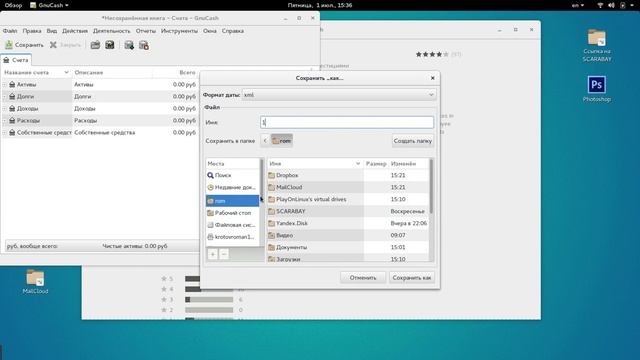Viewport: 640px width, 360px height.
Task: Expand the Доходы account tree node
Action: (x=4, y=109)
